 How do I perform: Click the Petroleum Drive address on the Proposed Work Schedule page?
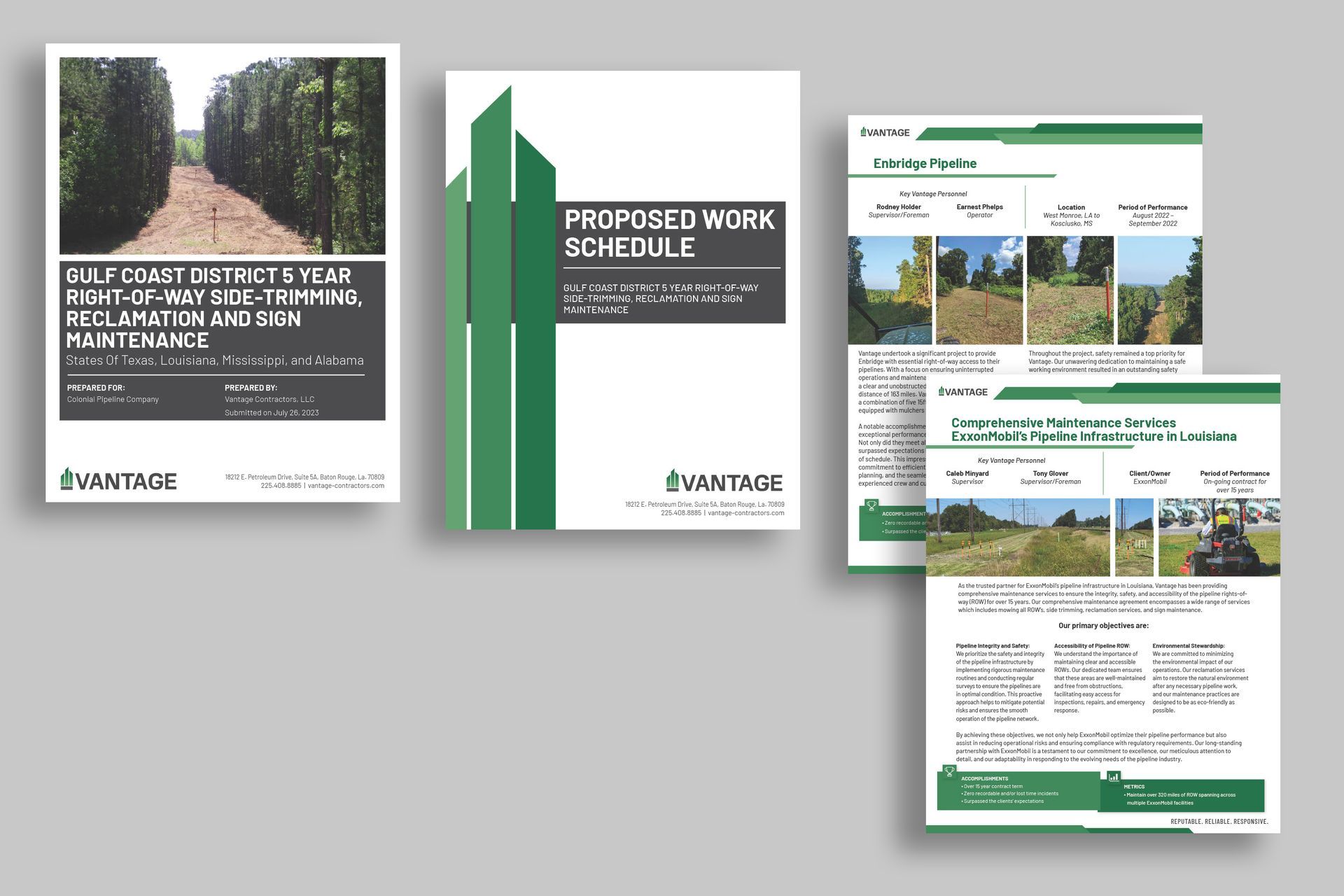coord(705,505)
